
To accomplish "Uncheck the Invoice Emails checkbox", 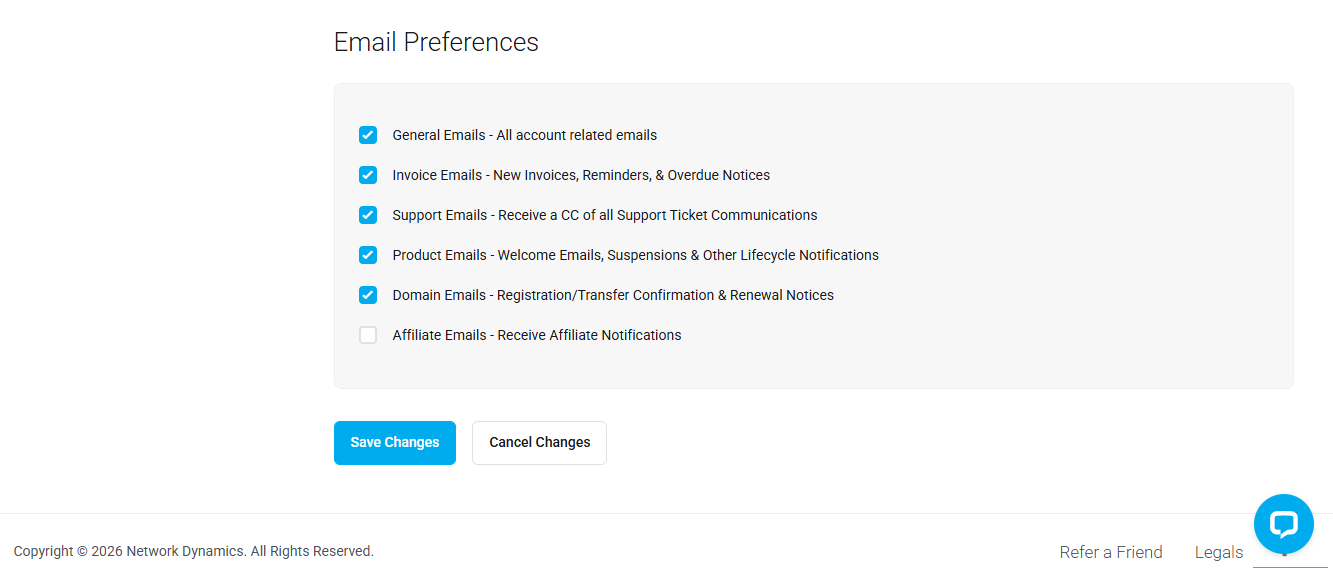I will [368, 175].
